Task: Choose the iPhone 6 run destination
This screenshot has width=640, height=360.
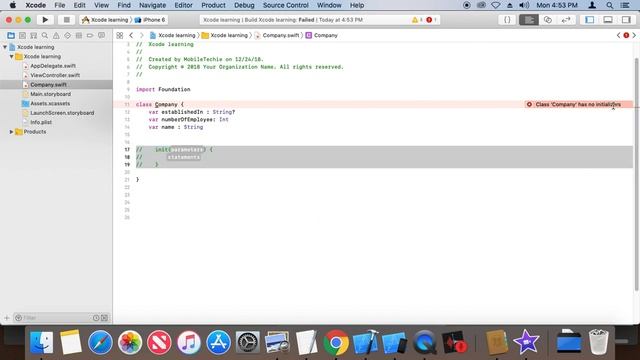Action: pos(150,20)
